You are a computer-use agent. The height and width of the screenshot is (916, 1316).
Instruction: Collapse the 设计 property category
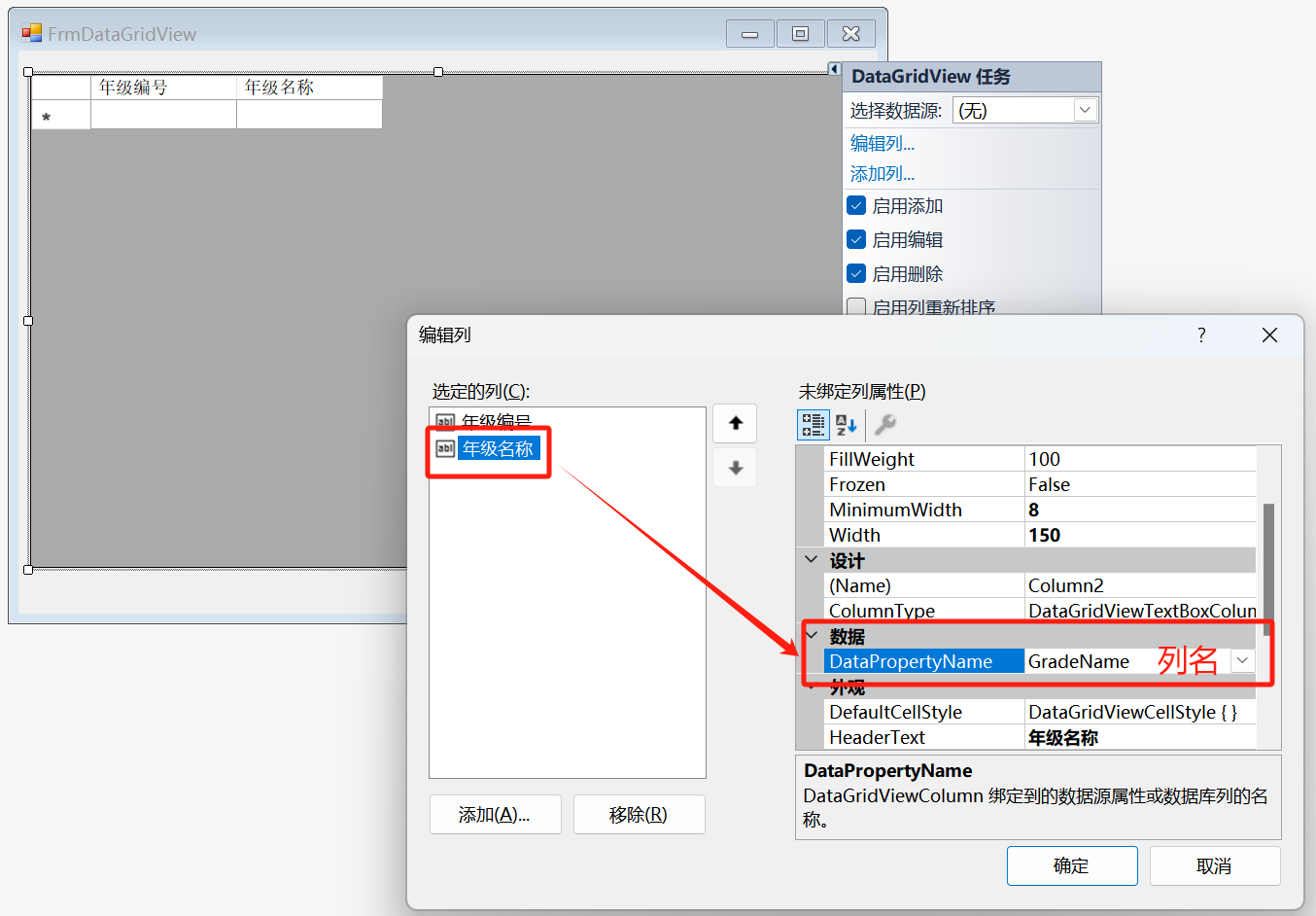pos(812,561)
